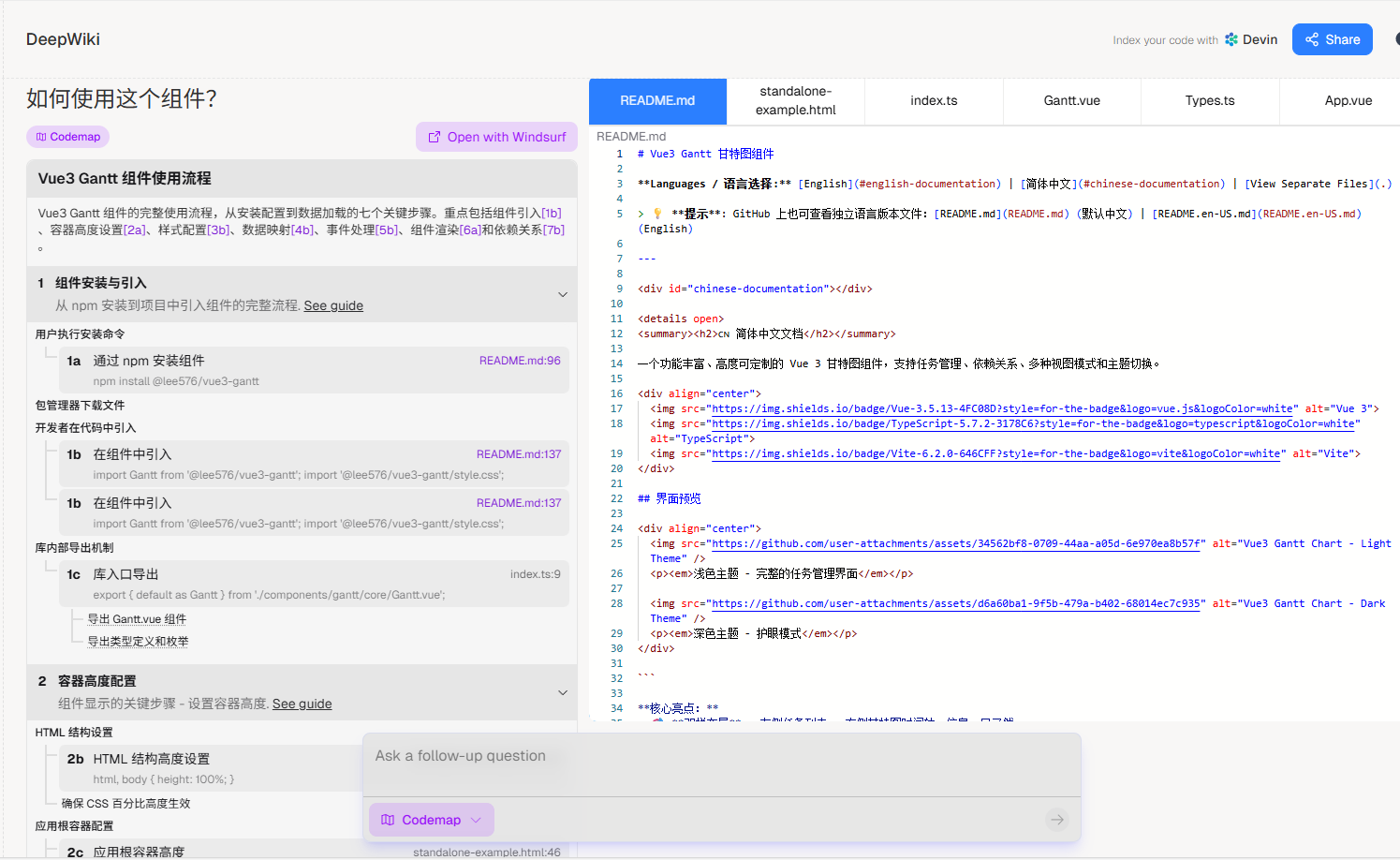The image size is (1400, 860).
Task: Select step 1c 库入口导出
Action: tap(314, 584)
